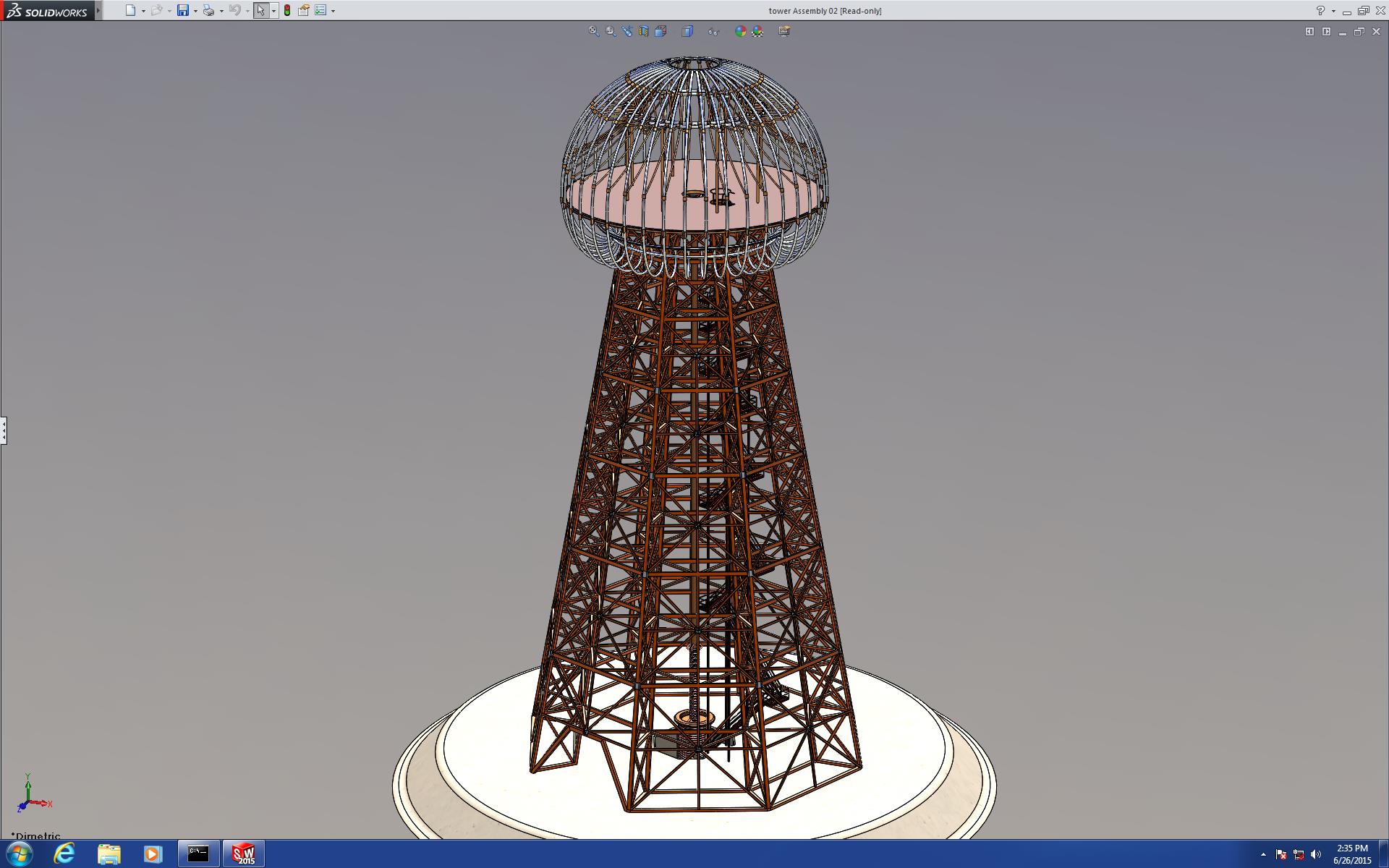Expand the collapsed left panel handle
Screen dimensions: 1389x868
[4, 430]
